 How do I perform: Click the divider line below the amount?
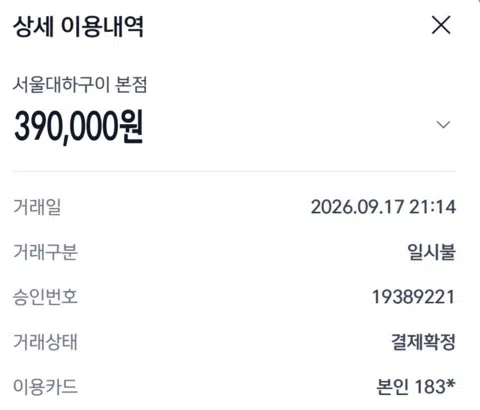[x=234, y=171]
